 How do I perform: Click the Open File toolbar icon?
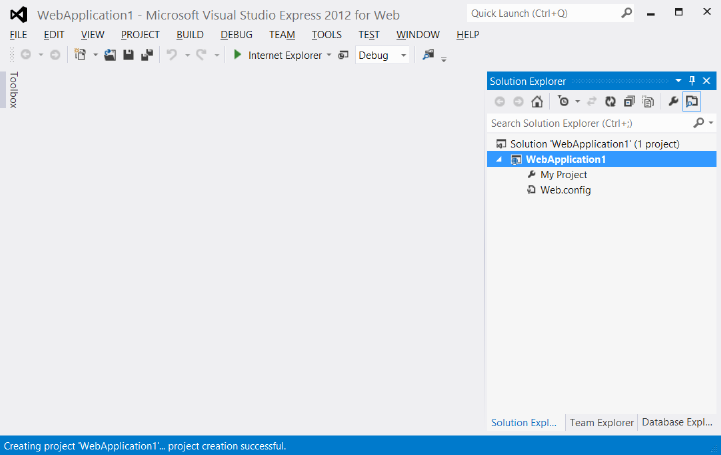point(110,55)
